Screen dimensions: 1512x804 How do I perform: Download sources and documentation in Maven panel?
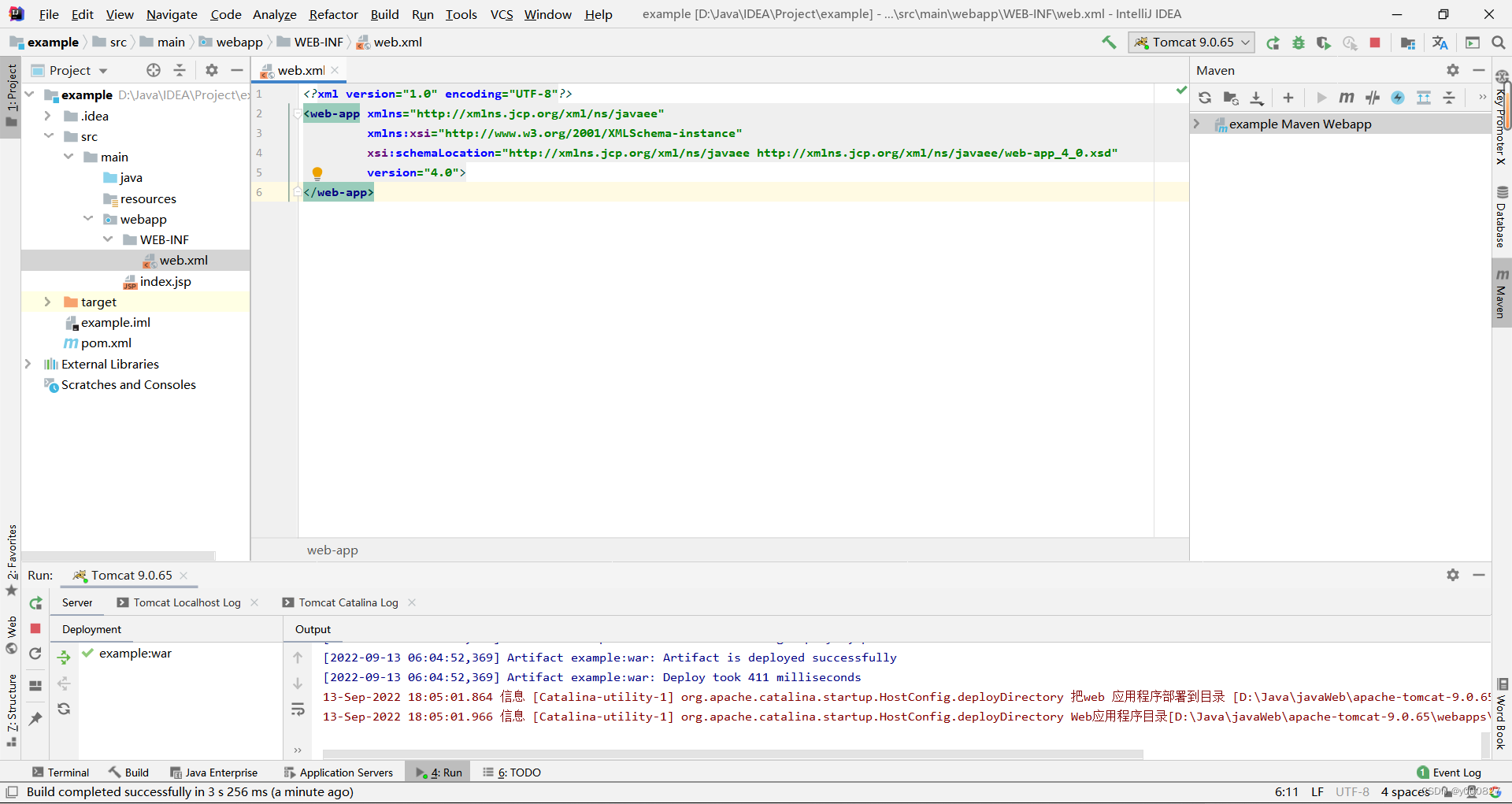[1257, 98]
